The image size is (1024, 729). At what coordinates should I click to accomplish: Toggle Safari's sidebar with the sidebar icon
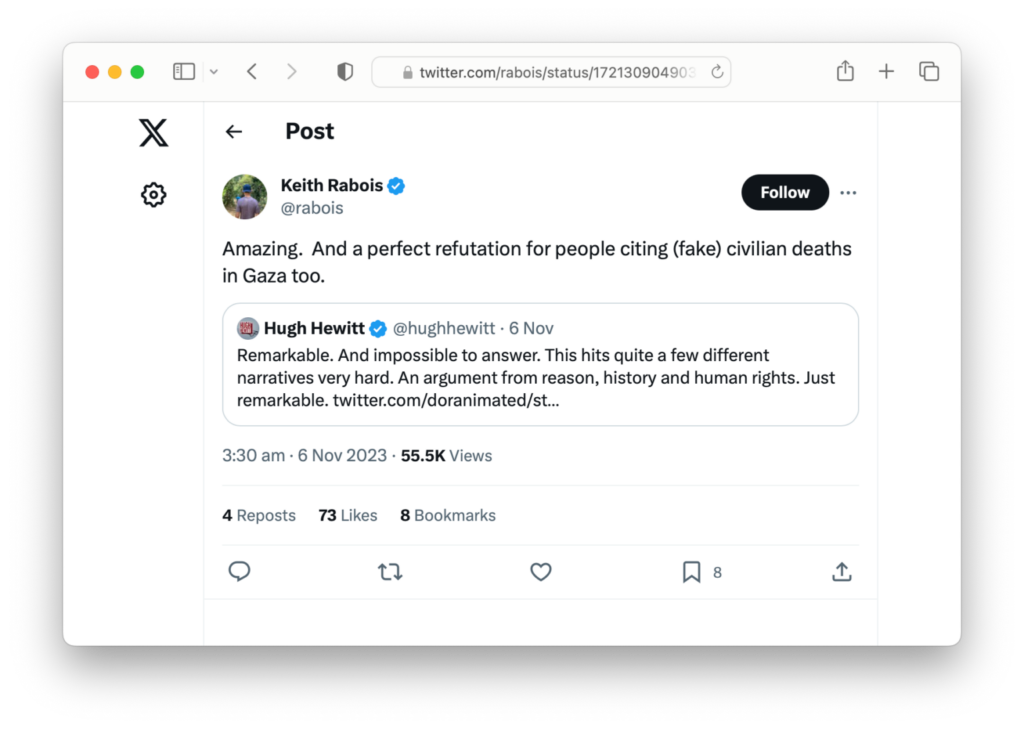pyautogui.click(x=183, y=71)
